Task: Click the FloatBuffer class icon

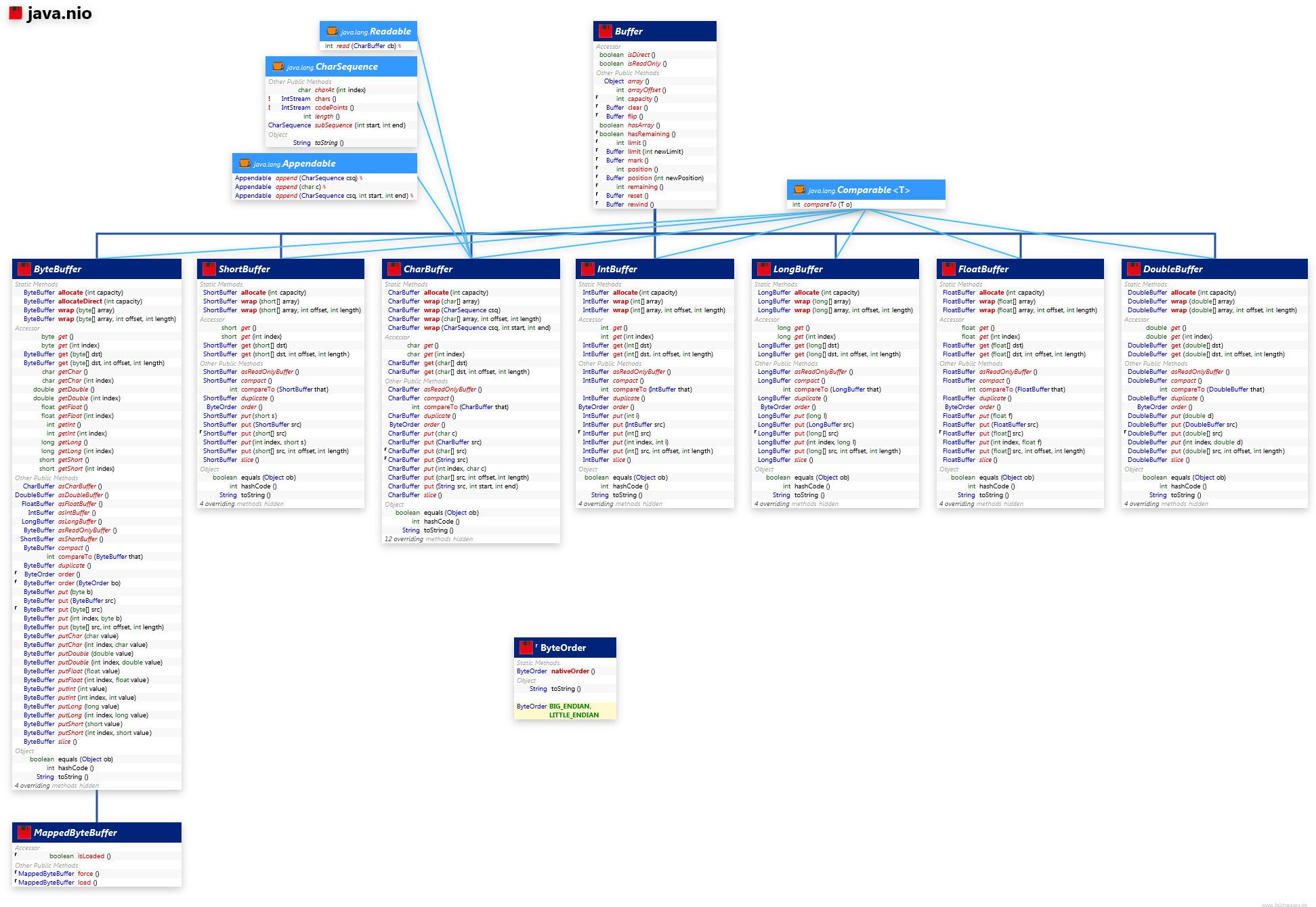Action: (x=948, y=269)
